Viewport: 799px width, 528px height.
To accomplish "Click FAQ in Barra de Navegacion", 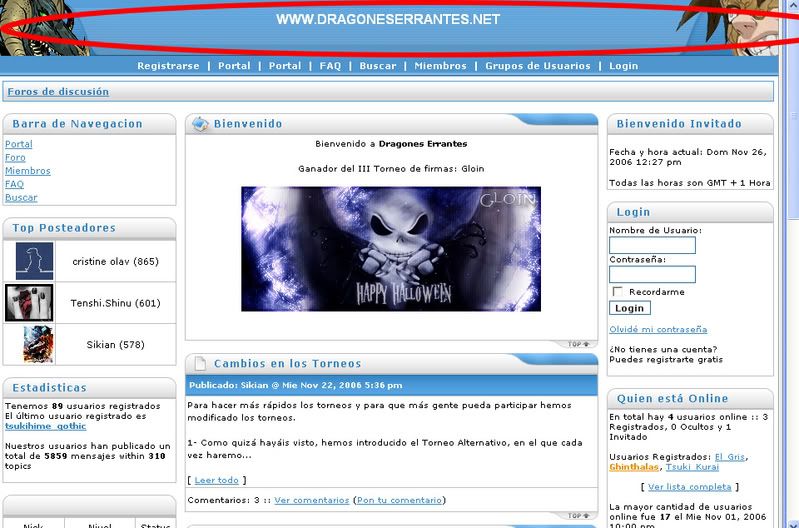I will 14,184.
